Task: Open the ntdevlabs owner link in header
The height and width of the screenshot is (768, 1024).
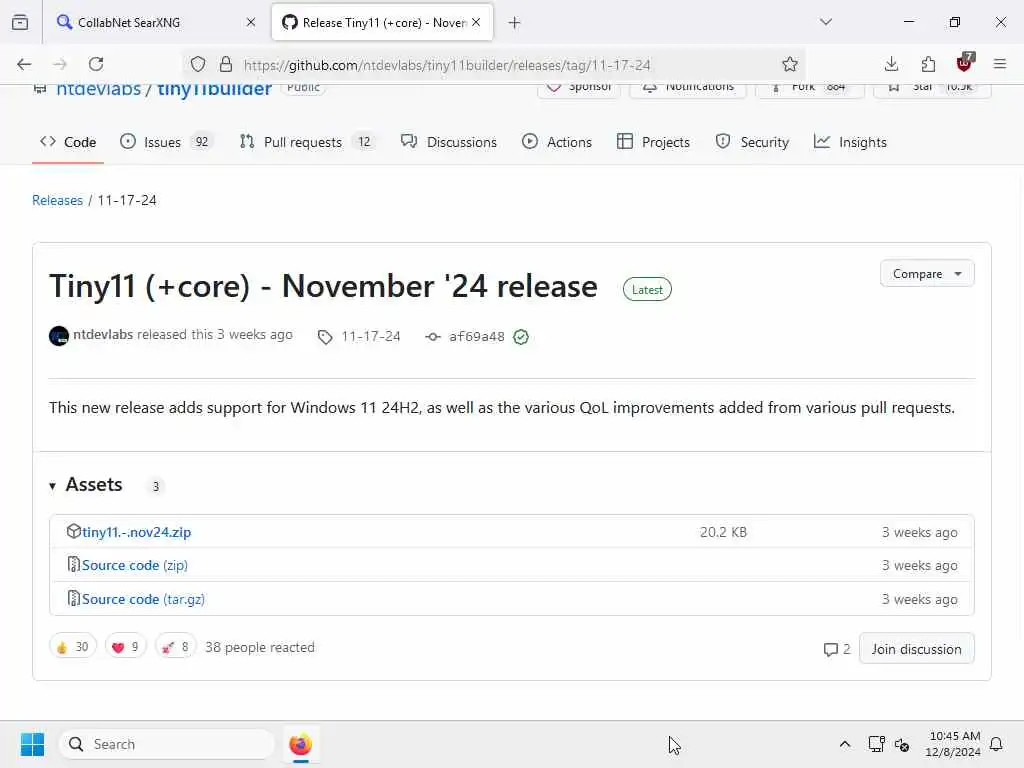Action: [x=98, y=89]
